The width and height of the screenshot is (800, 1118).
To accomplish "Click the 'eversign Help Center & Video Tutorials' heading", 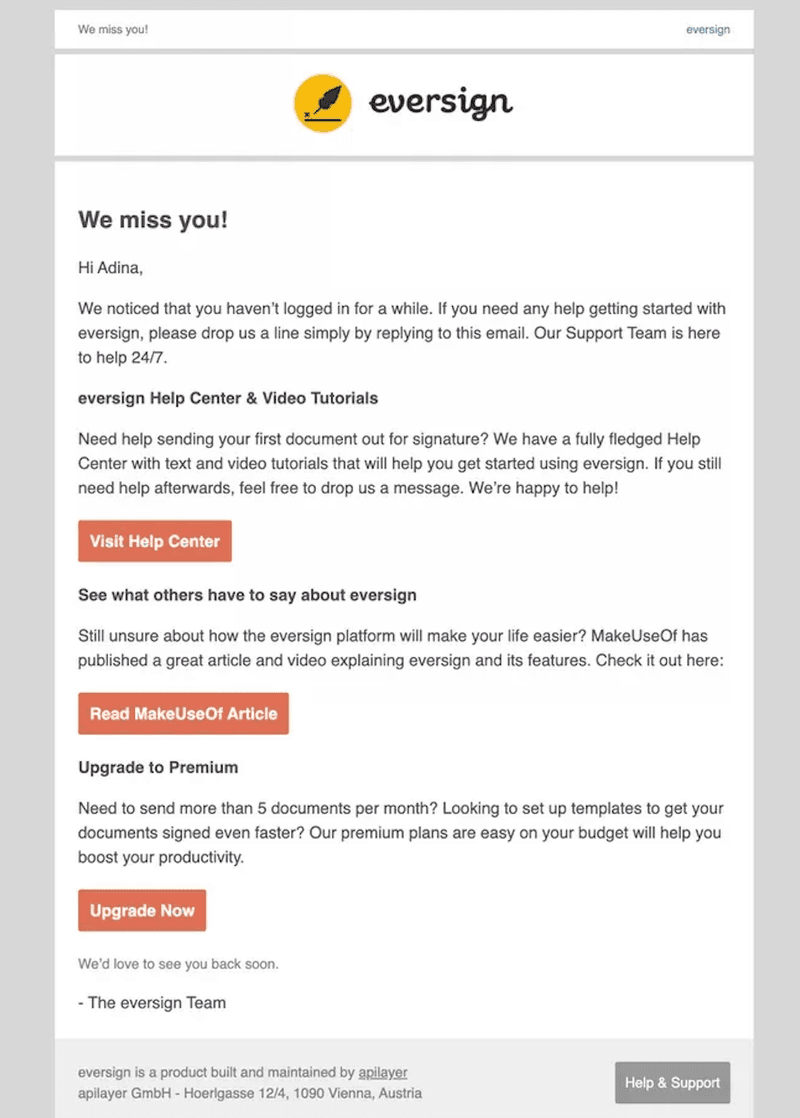I will pyautogui.click(x=227, y=398).
